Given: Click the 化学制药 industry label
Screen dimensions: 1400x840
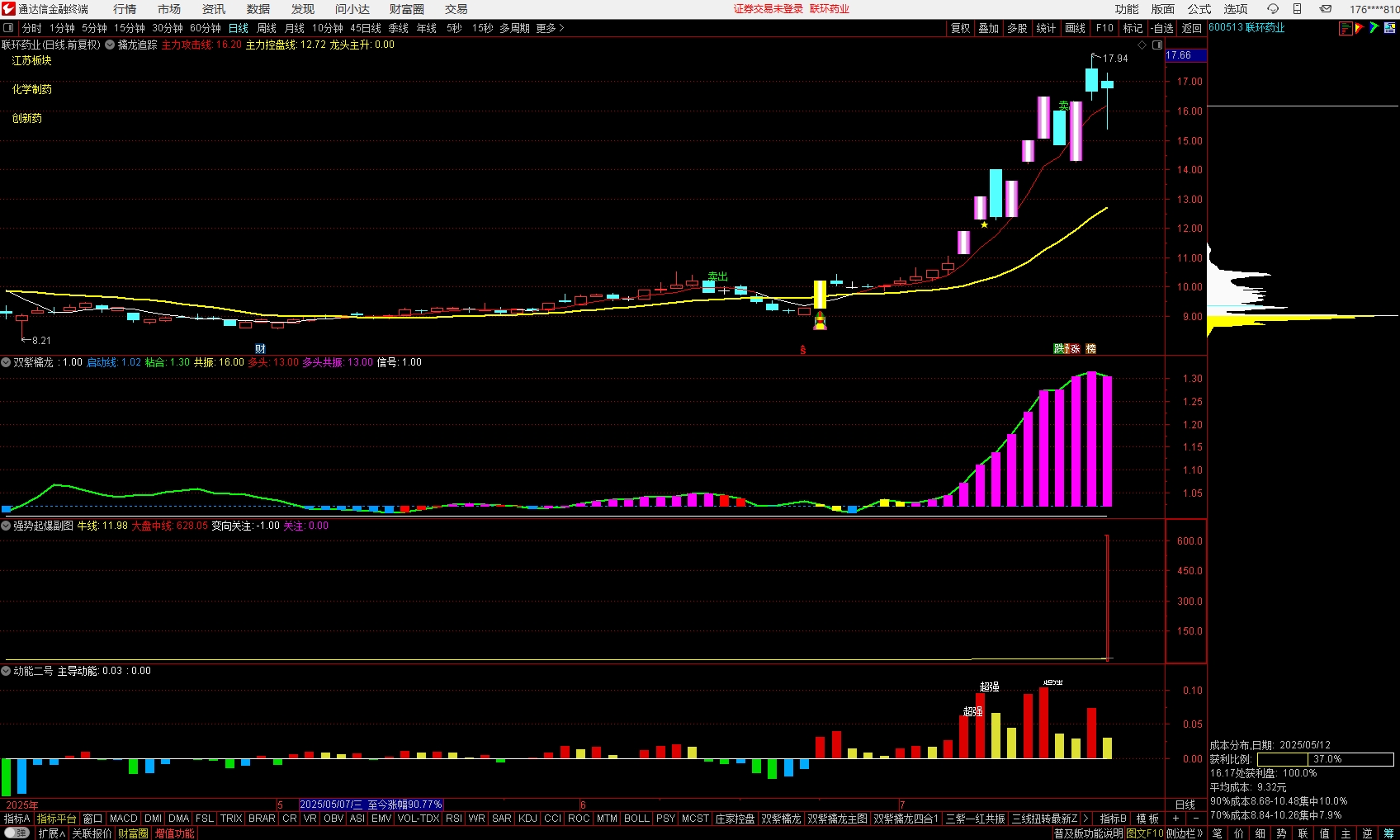Looking at the screenshot, I should pyautogui.click(x=31, y=89).
